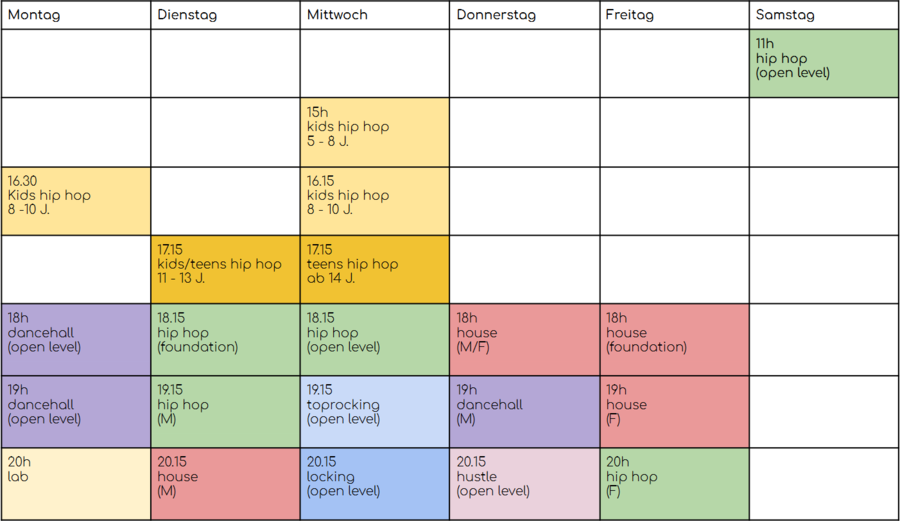This screenshot has height=521, width=900.
Task: Click the 17.15 kids/teens hip hop 11-13 J. cell
Action: click(226, 269)
